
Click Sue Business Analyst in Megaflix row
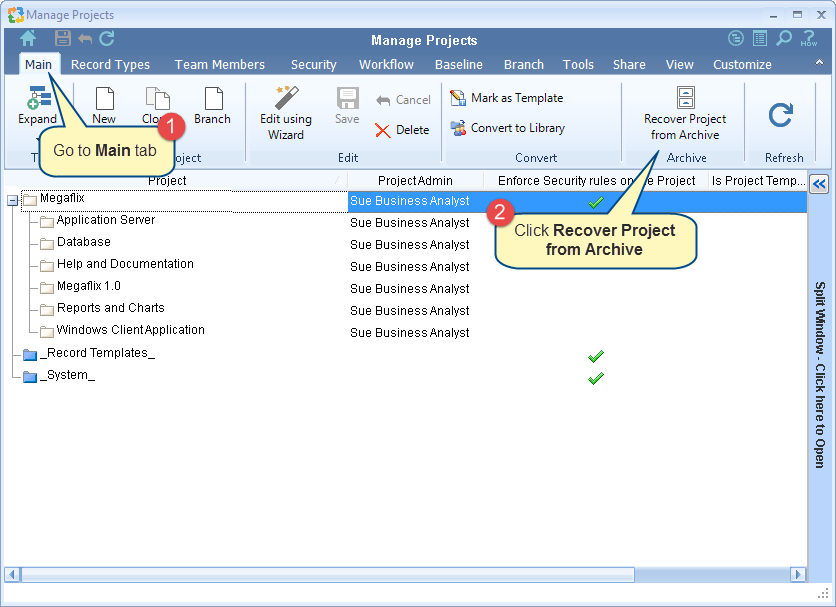pos(409,201)
